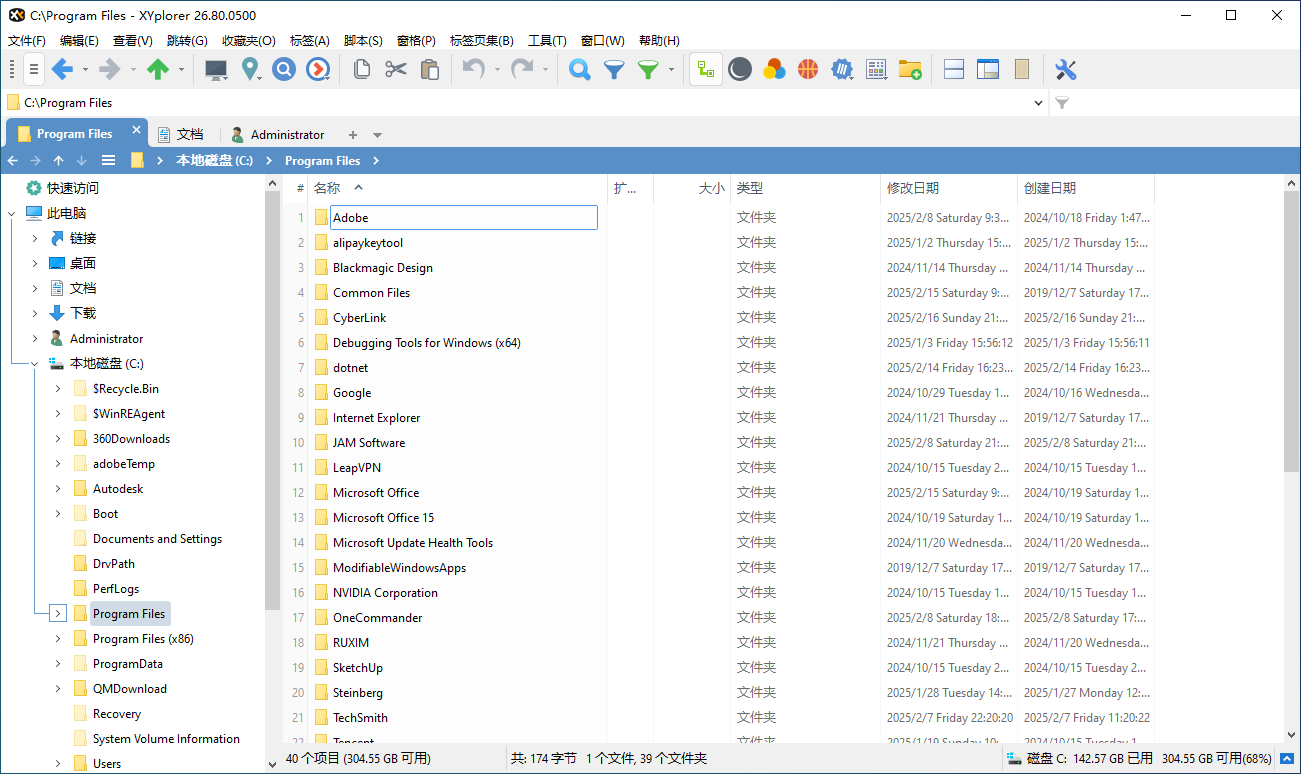Open the 工具(T) menu
The height and width of the screenshot is (774, 1301).
click(x=547, y=41)
